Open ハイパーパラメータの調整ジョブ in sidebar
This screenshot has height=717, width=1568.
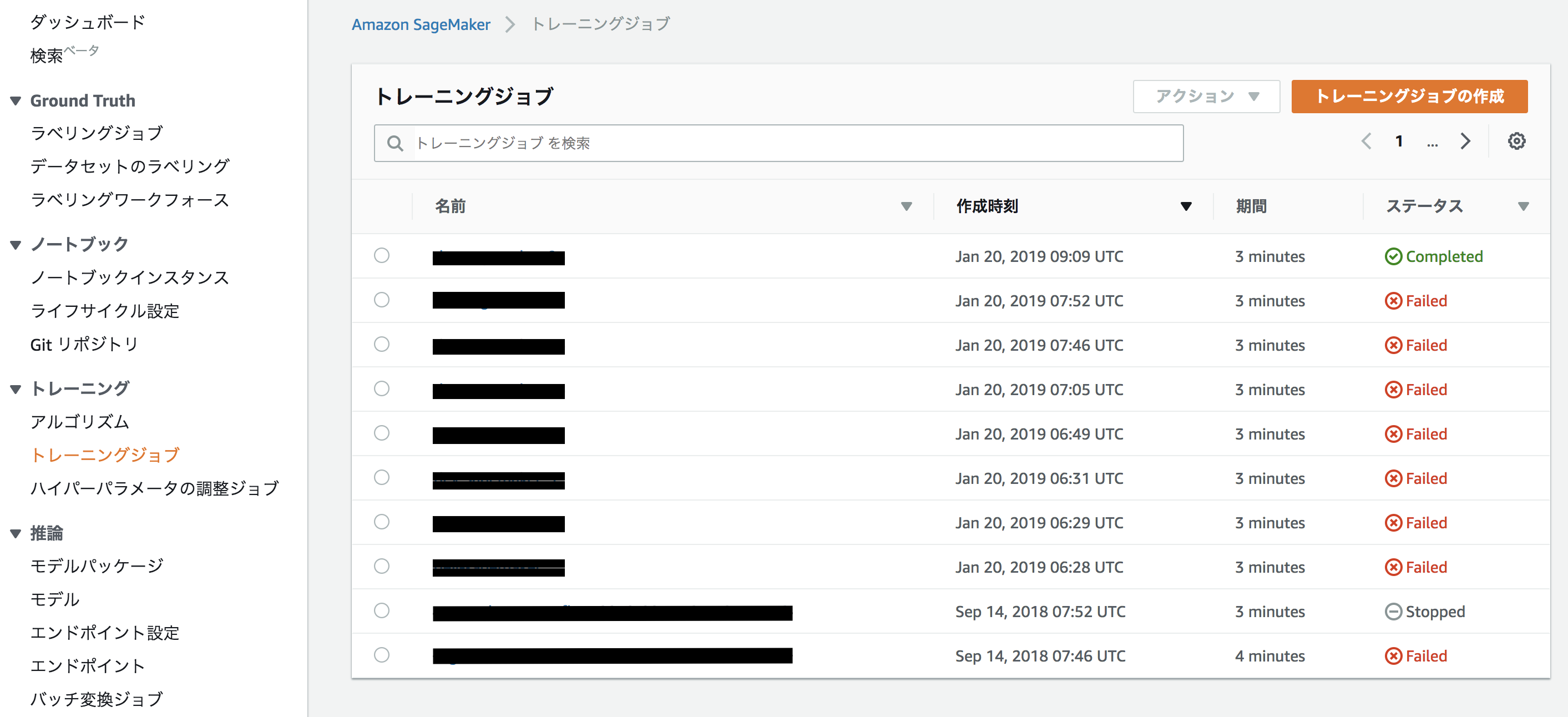[155, 488]
